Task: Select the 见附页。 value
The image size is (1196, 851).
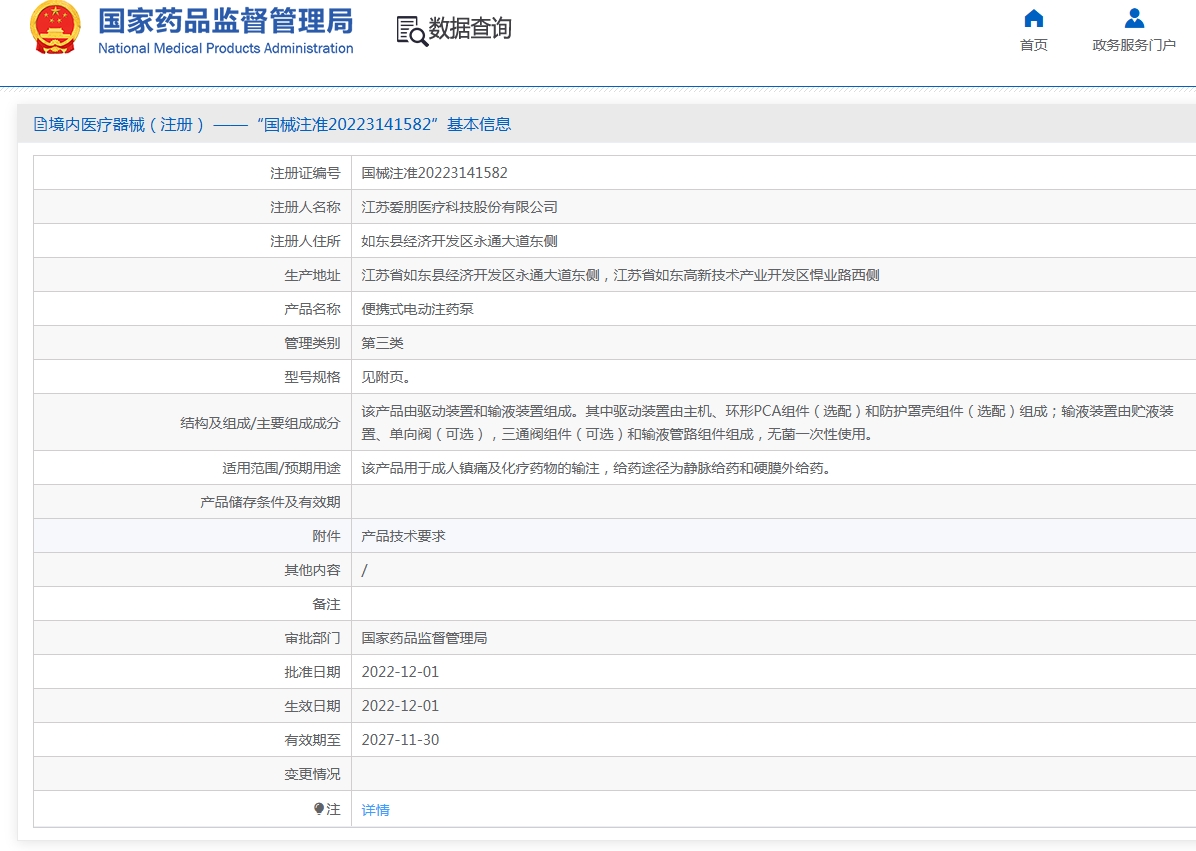Action: pos(386,377)
